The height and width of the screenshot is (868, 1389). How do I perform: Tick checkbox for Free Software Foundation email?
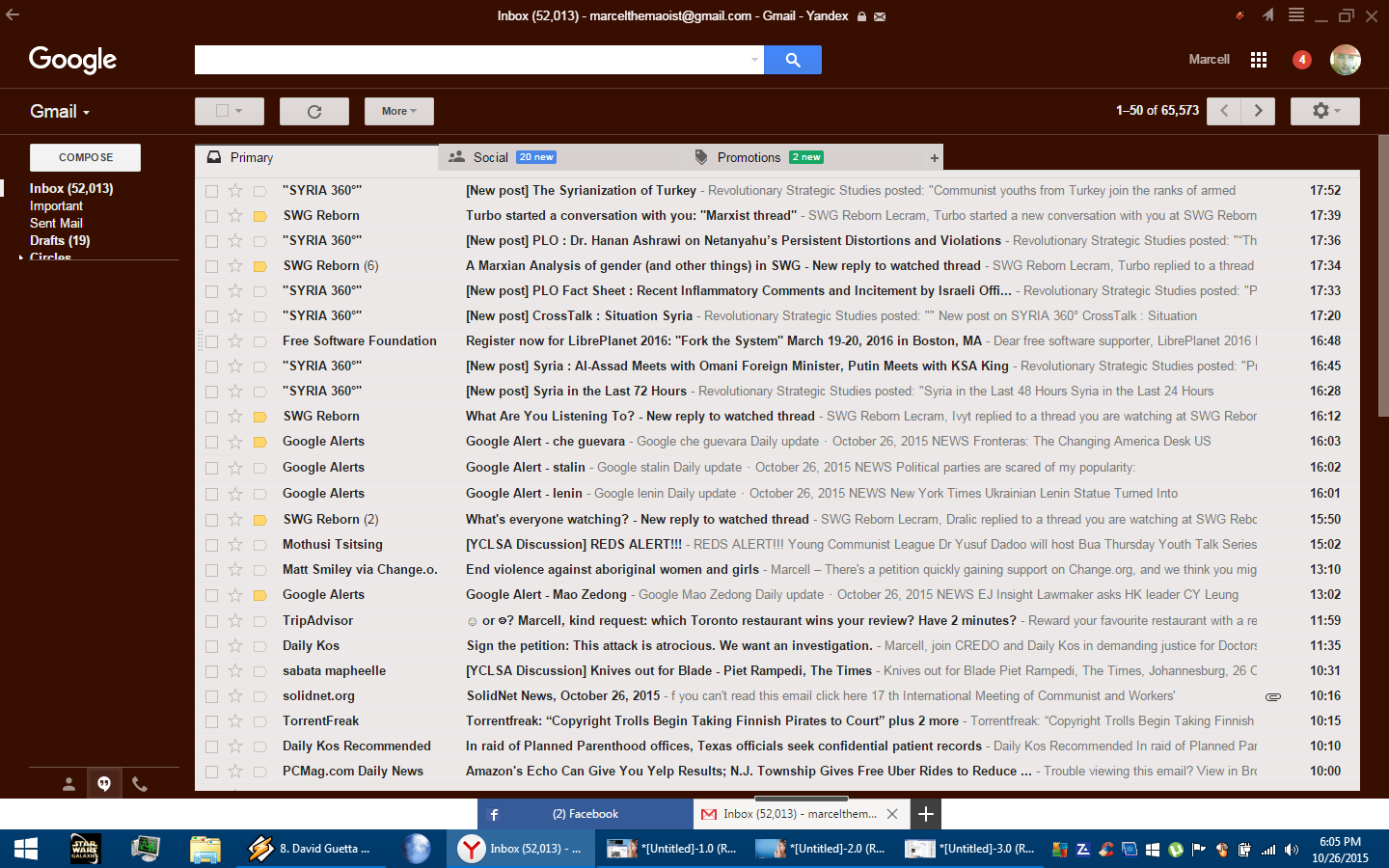[211, 341]
